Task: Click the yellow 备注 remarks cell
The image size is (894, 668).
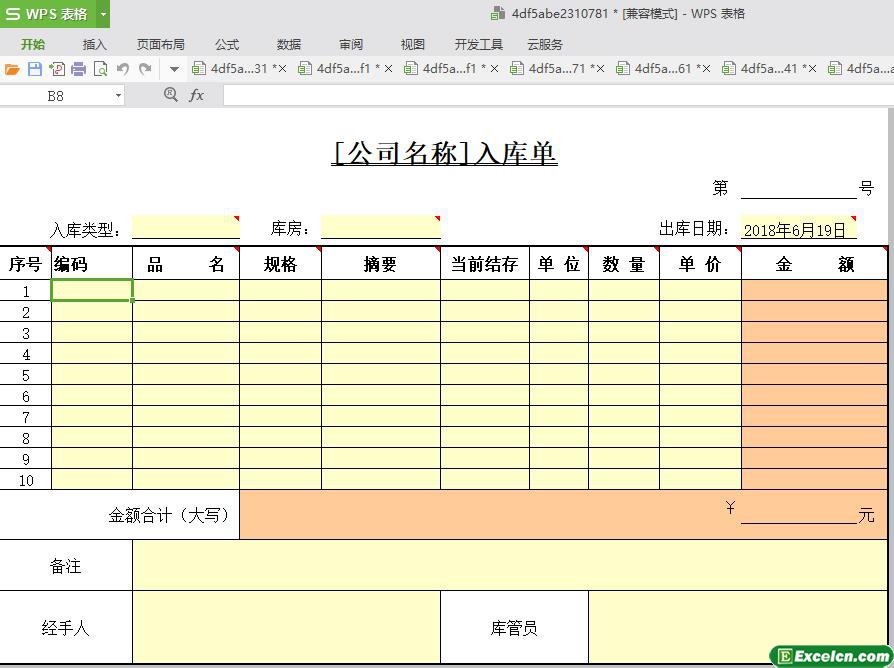Action: click(510, 566)
